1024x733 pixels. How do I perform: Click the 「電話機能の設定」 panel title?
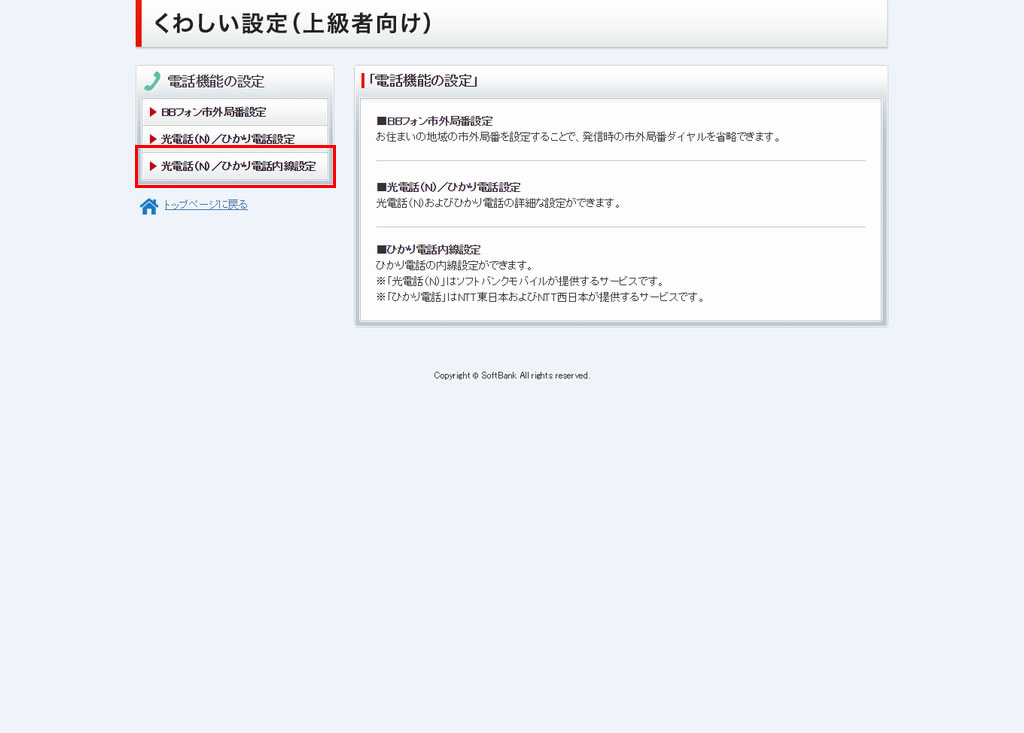point(423,81)
